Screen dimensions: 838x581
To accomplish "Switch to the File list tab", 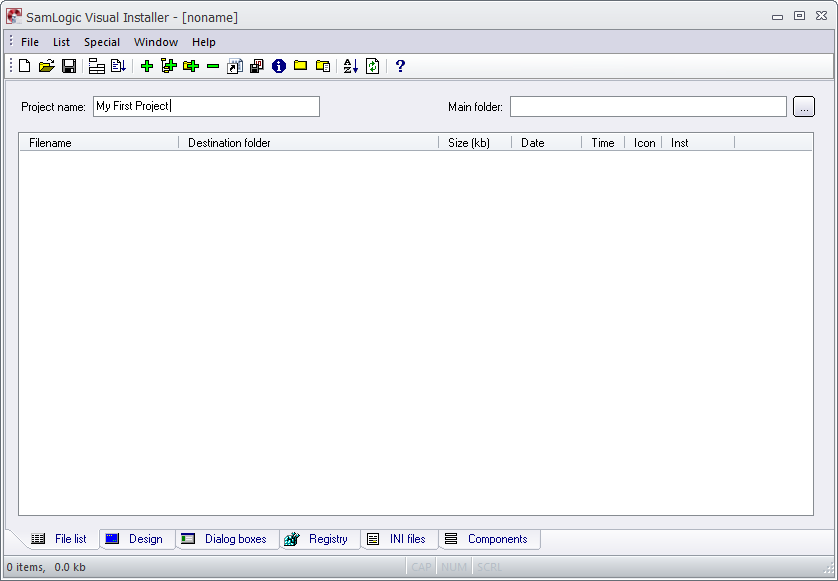I will pos(59,539).
